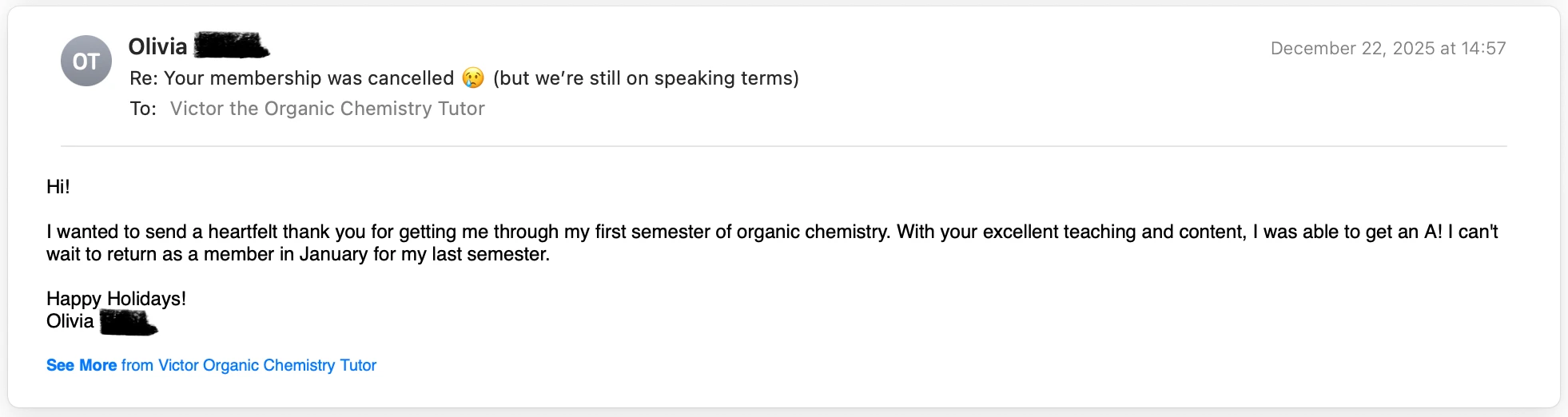Click the OT sender avatar circle
Viewport: 1568px width, 417px height.
86,62
